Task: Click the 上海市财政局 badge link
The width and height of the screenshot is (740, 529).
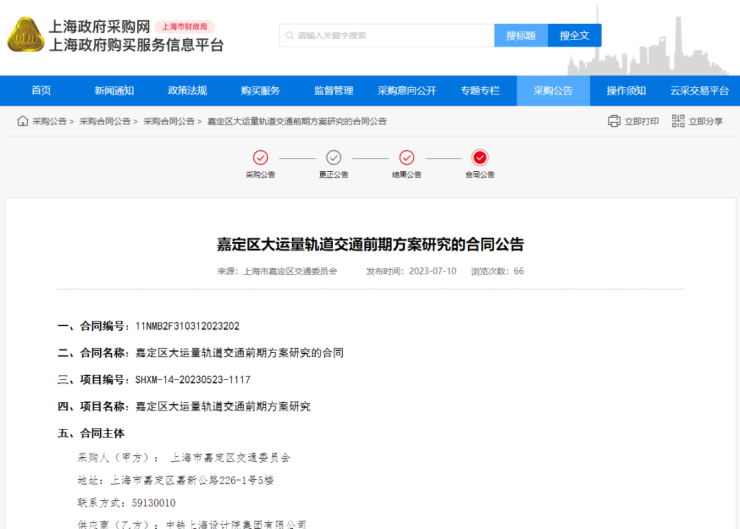Action: click(185, 27)
